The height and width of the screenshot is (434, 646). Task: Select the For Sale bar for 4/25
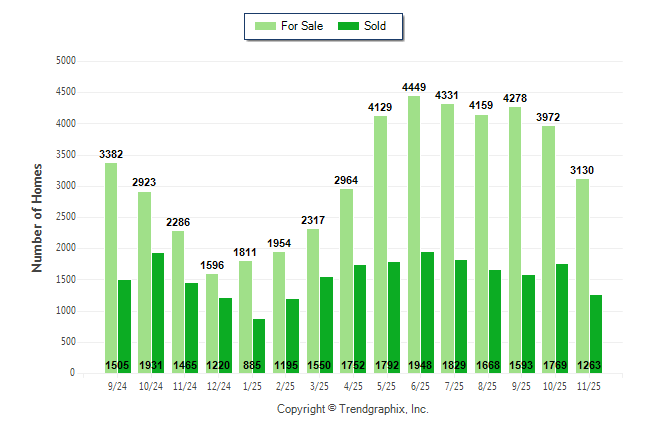click(x=347, y=280)
